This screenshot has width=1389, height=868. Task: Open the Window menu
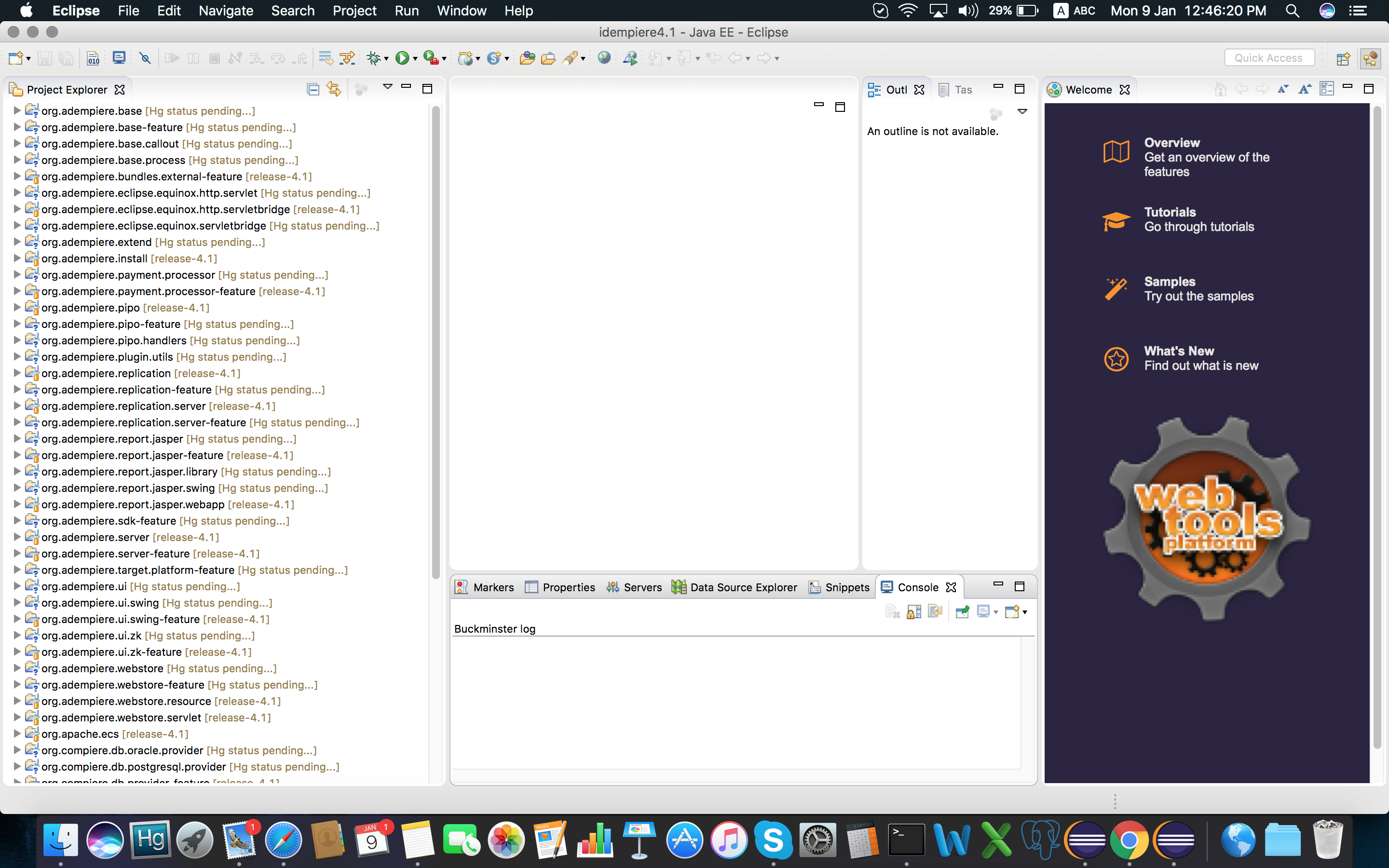pyautogui.click(x=462, y=10)
